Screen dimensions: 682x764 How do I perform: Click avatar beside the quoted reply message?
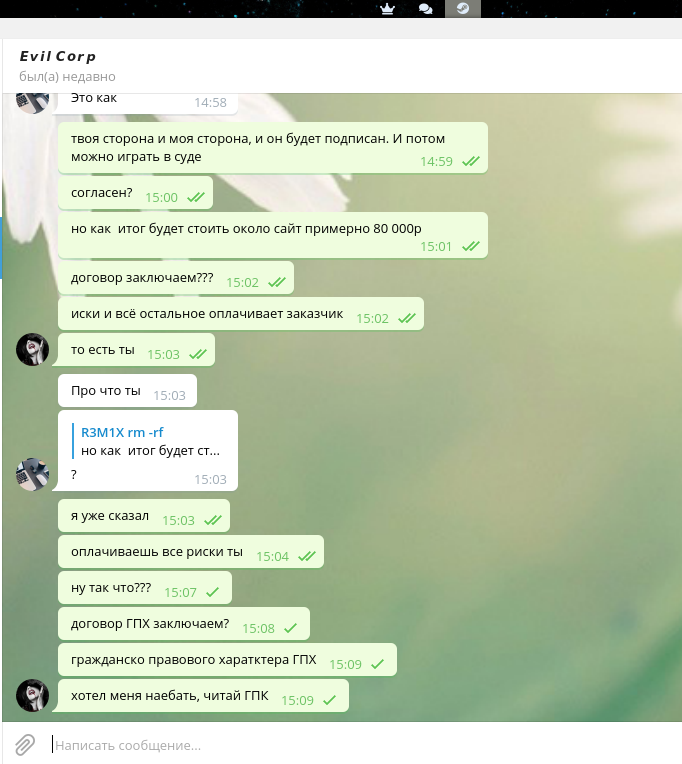[33, 474]
